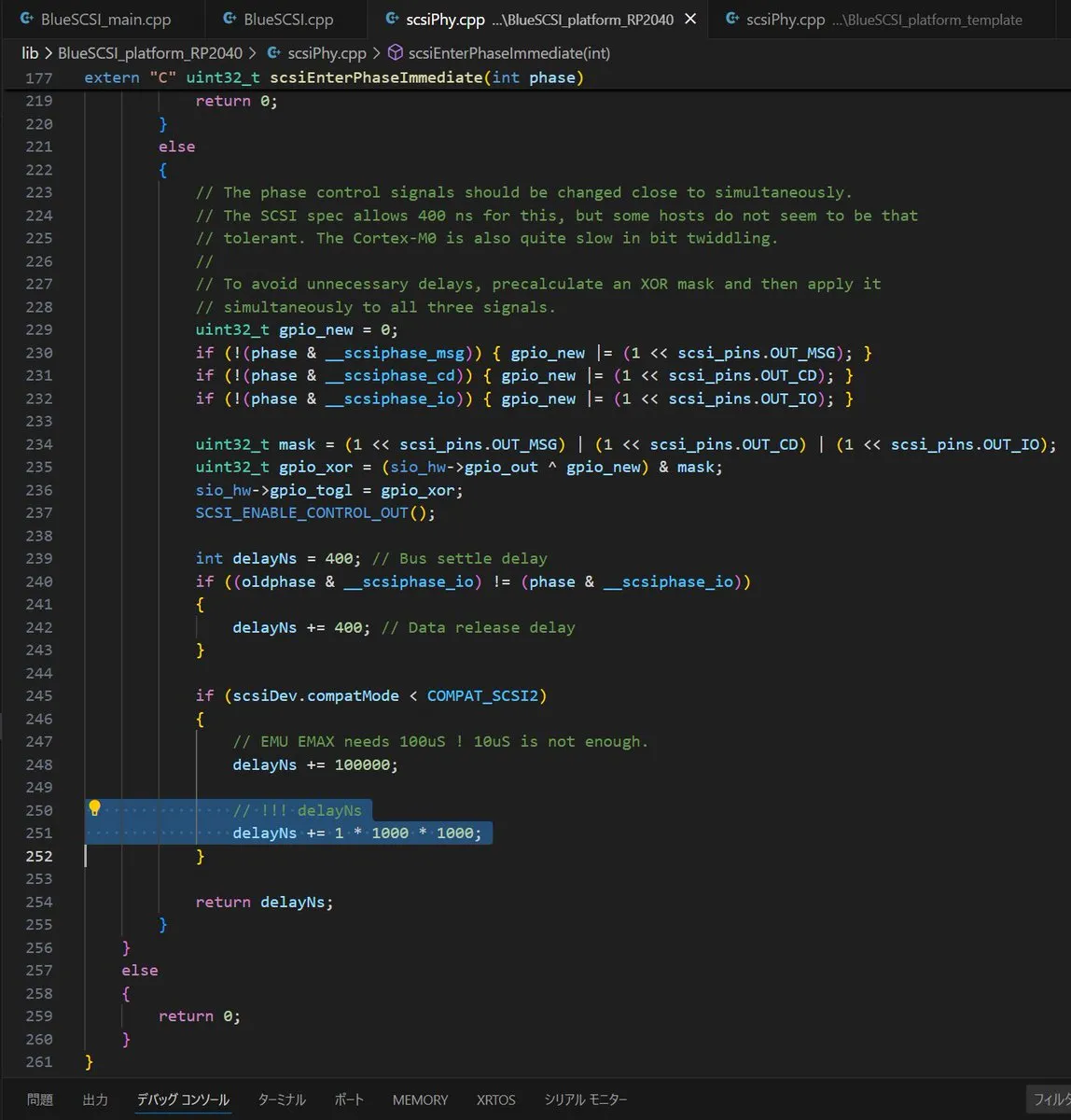Image resolution: width=1071 pixels, height=1120 pixels.
Task: Click the 'uint32_t gpio_new = 0;' line
Action: (297, 329)
